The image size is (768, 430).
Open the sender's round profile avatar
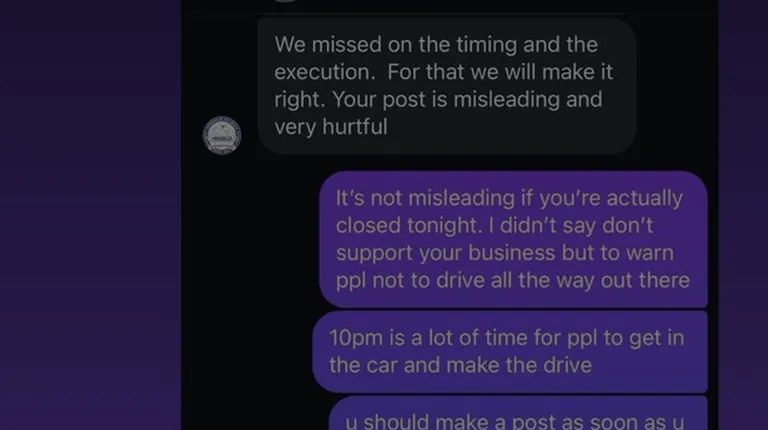[x=222, y=135]
